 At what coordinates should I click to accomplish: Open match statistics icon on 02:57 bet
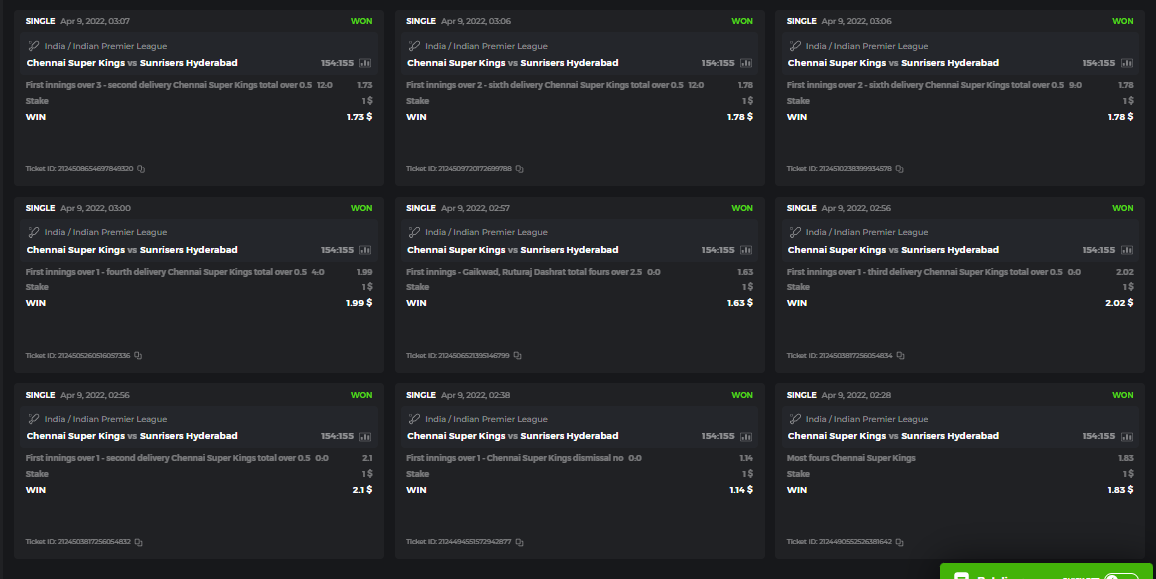pos(746,250)
